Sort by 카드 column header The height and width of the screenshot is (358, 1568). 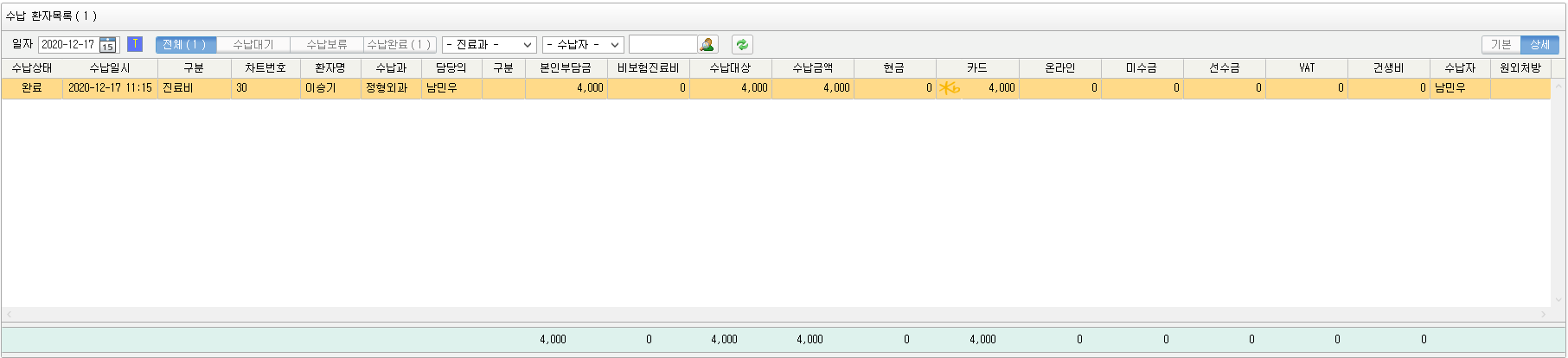976,67
